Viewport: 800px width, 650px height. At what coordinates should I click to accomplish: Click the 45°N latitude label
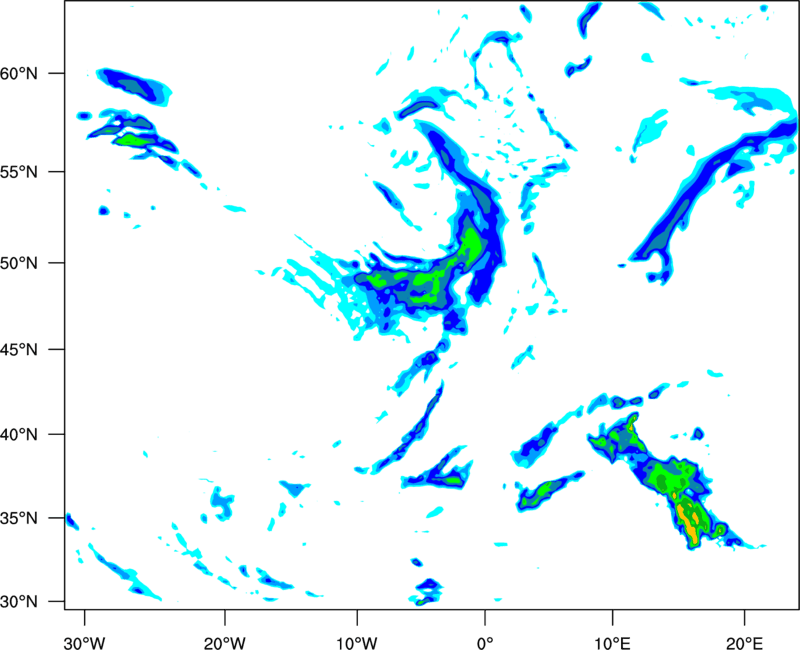[x=19, y=350]
